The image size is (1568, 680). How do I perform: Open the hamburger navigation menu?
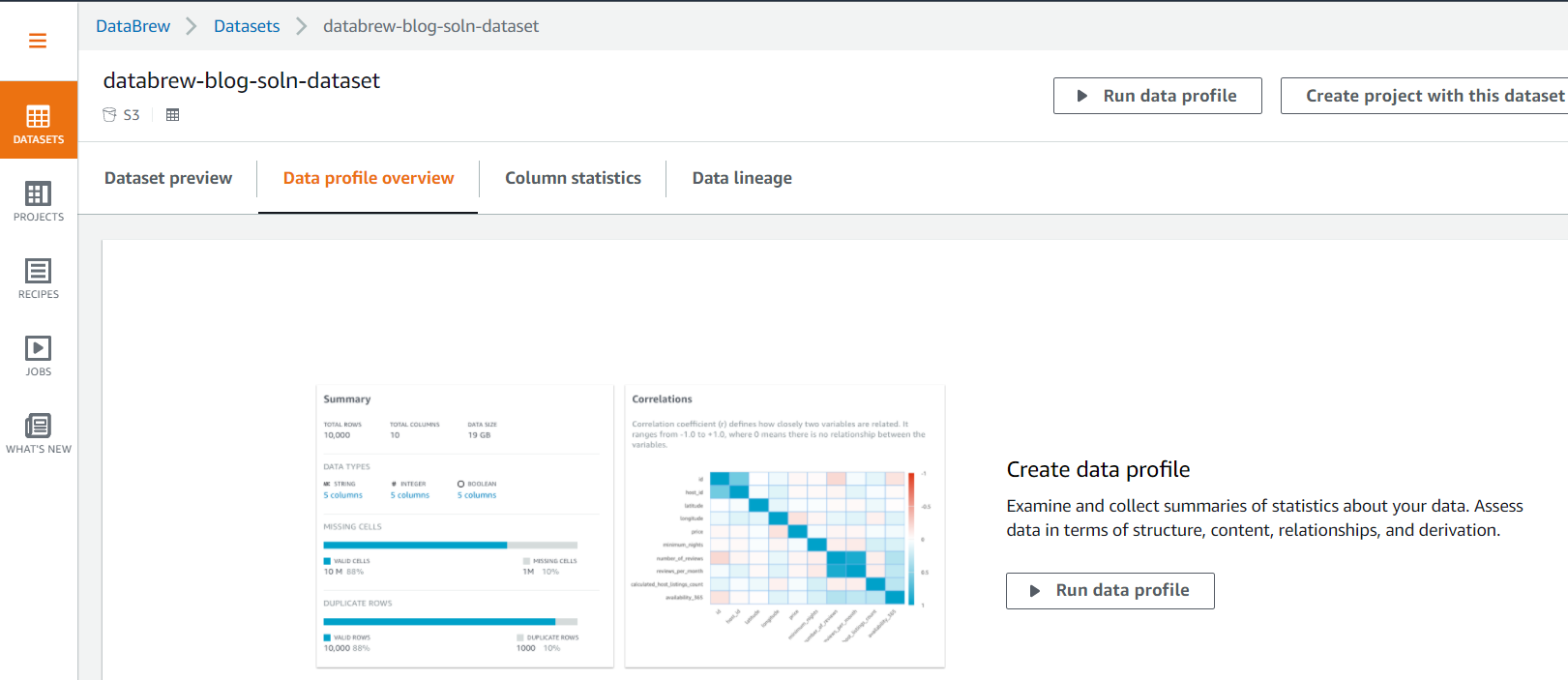coord(38,41)
